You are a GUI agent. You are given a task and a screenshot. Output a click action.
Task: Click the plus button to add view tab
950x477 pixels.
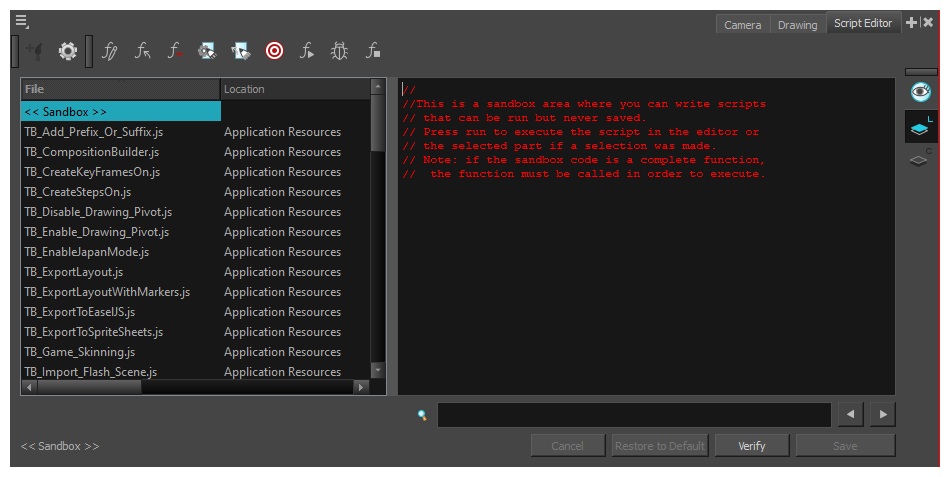pos(911,22)
